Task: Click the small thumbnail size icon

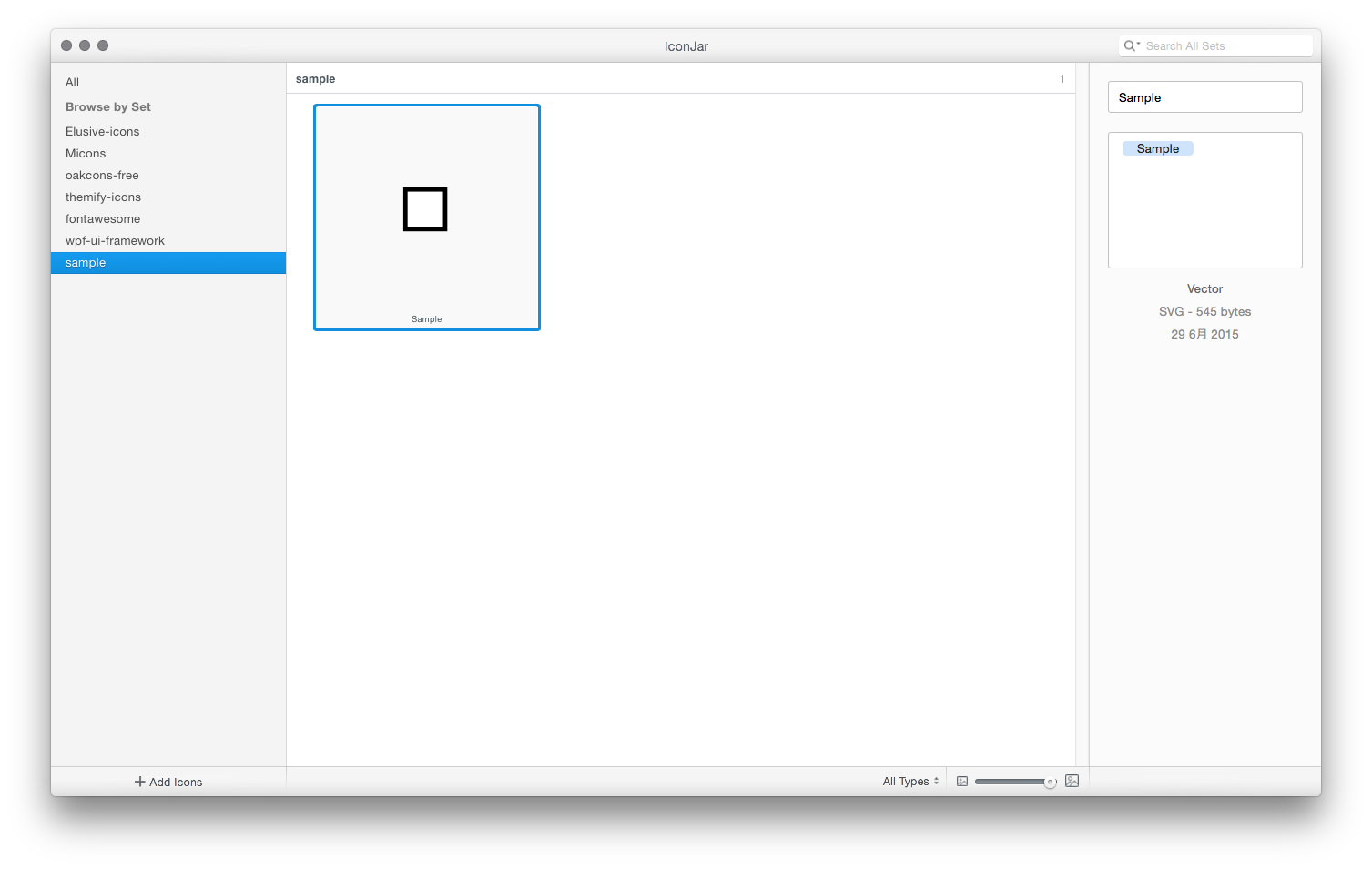Action: [962, 782]
